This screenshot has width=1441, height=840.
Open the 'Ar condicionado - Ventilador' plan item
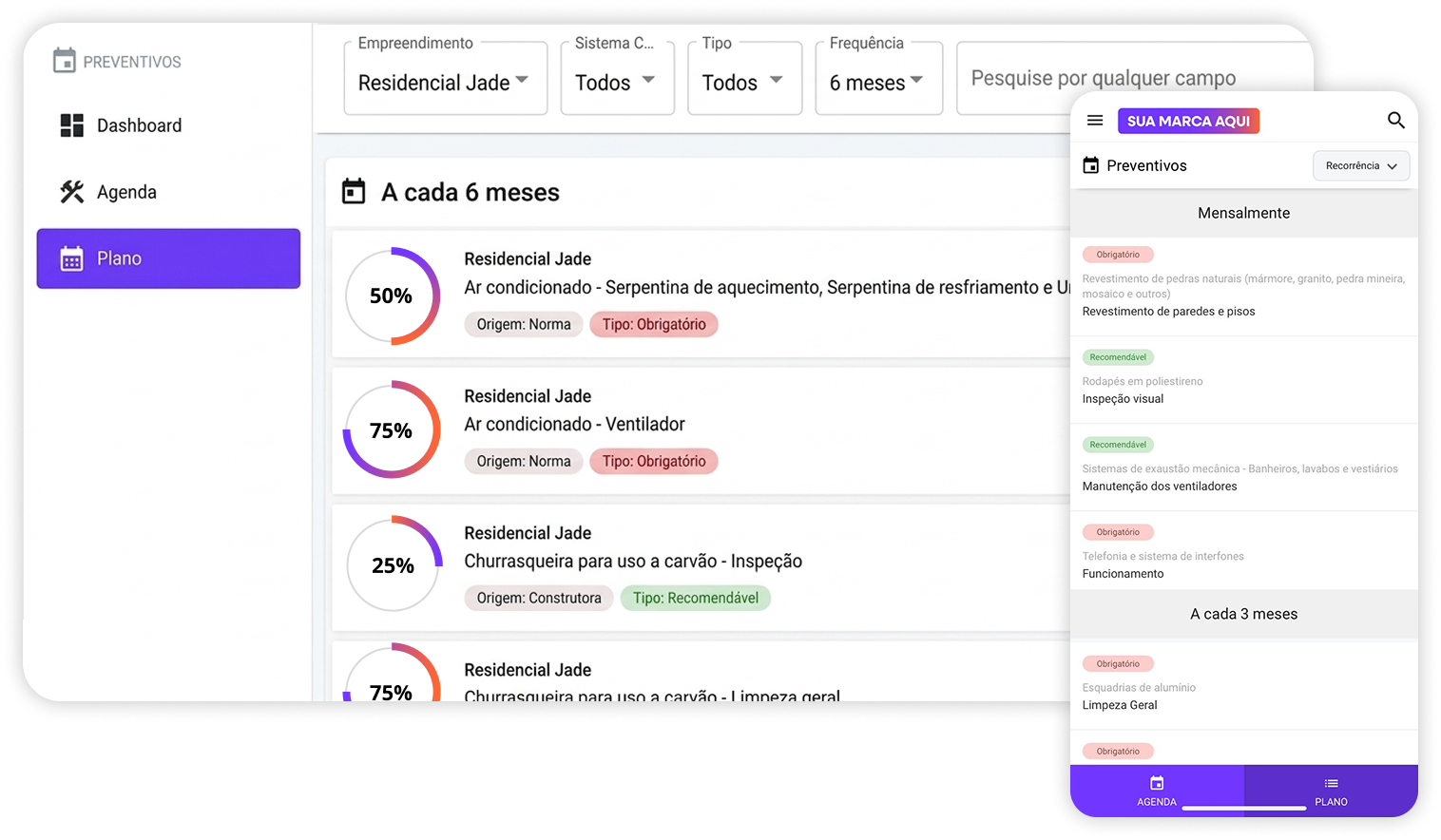tap(574, 424)
